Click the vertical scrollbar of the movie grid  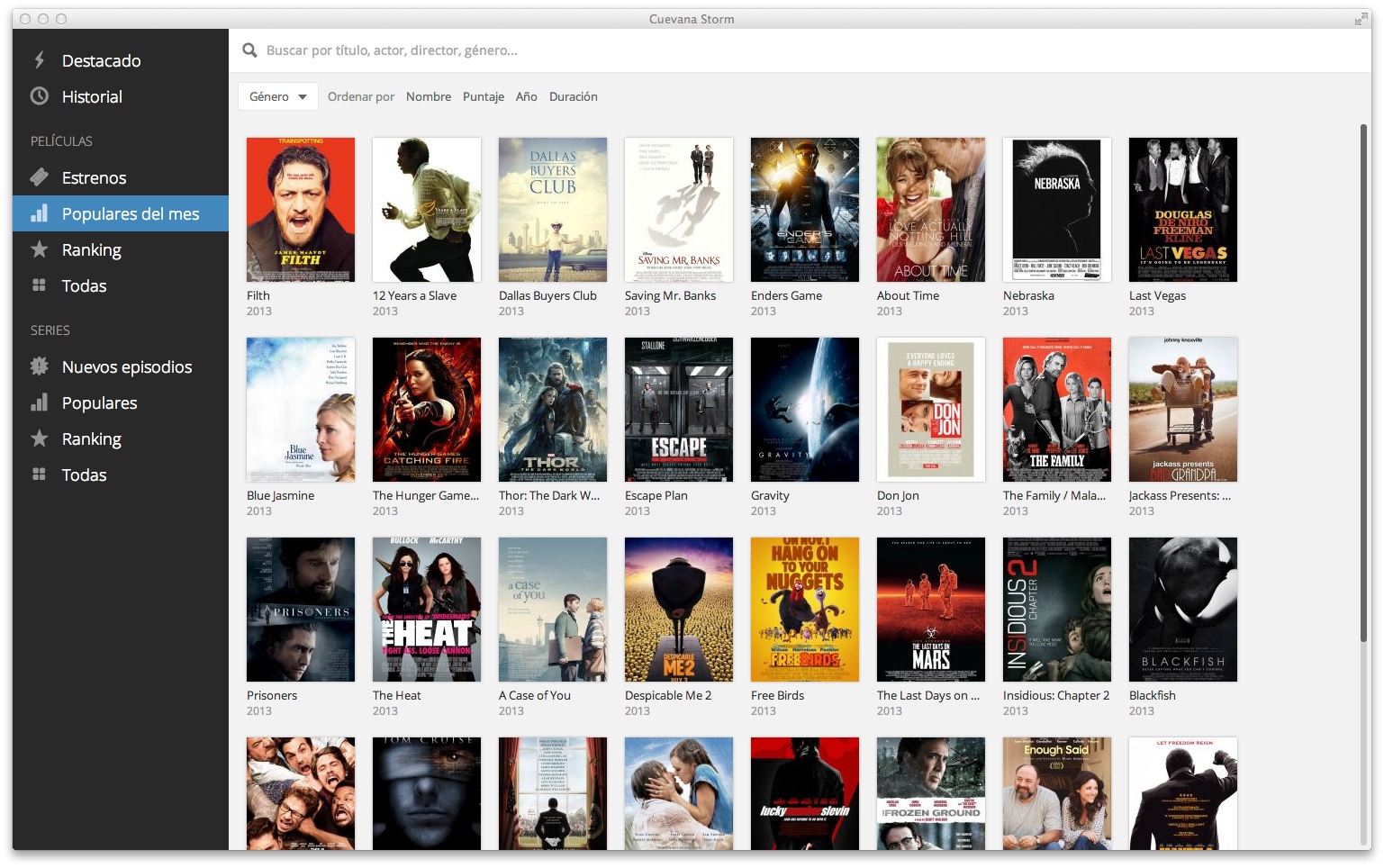(1363, 383)
